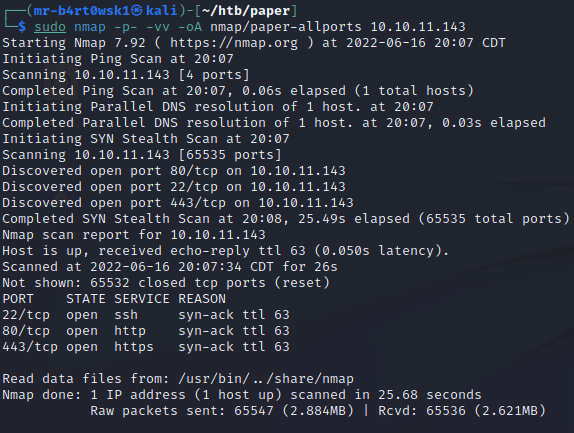Image resolution: width=574 pixels, height=433 pixels.
Task: Click the 'Discovered open port 443/tcp' line
Action: (x=178, y=203)
